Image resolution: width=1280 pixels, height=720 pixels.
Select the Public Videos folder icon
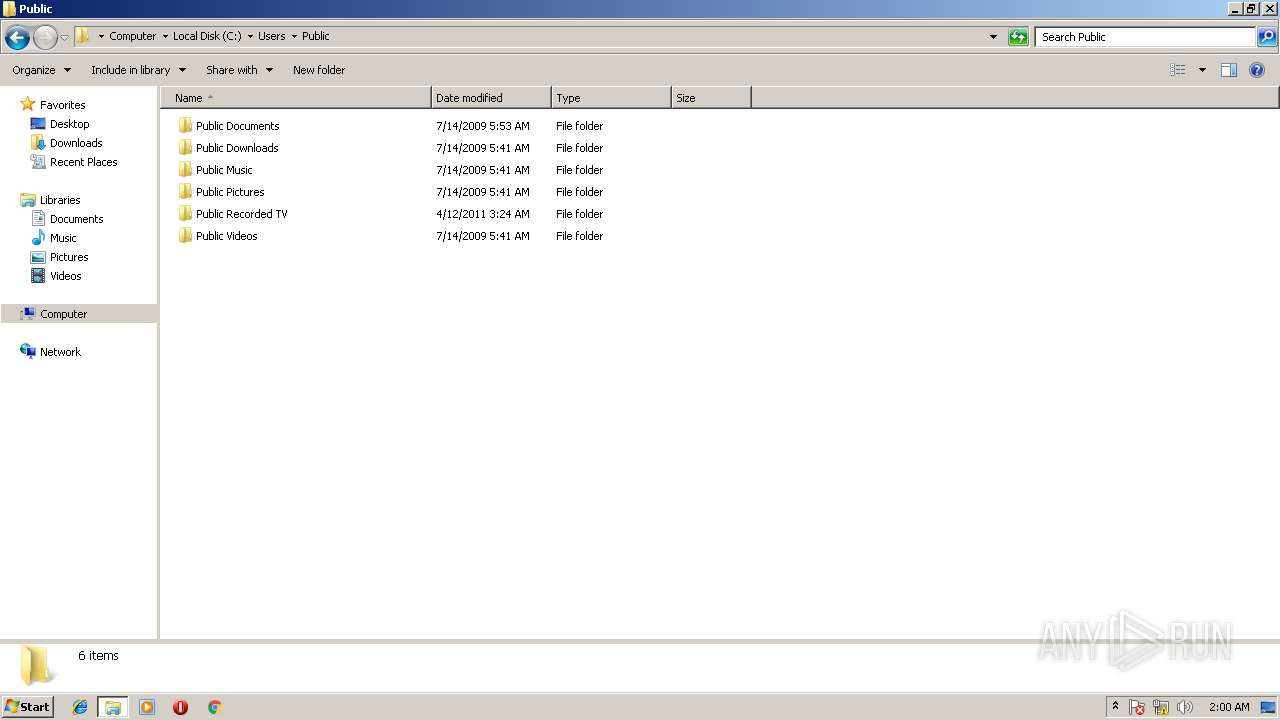[x=185, y=236]
